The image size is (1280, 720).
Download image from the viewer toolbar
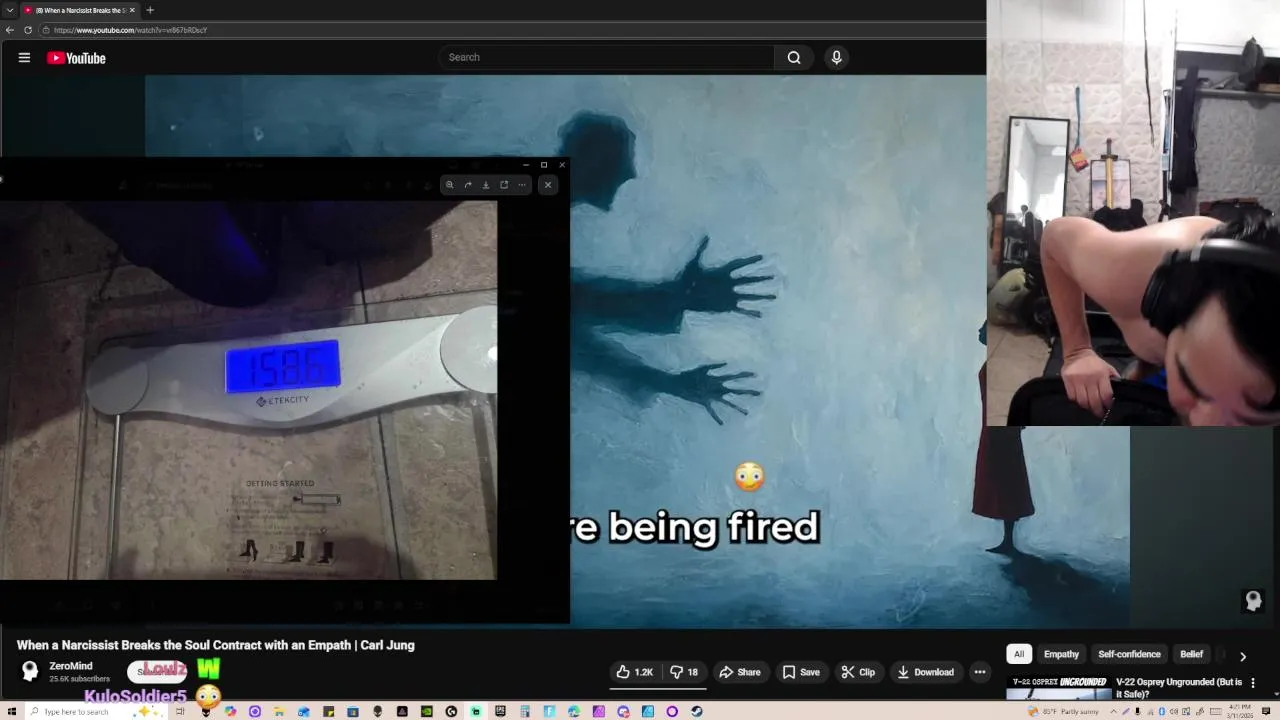coord(486,185)
